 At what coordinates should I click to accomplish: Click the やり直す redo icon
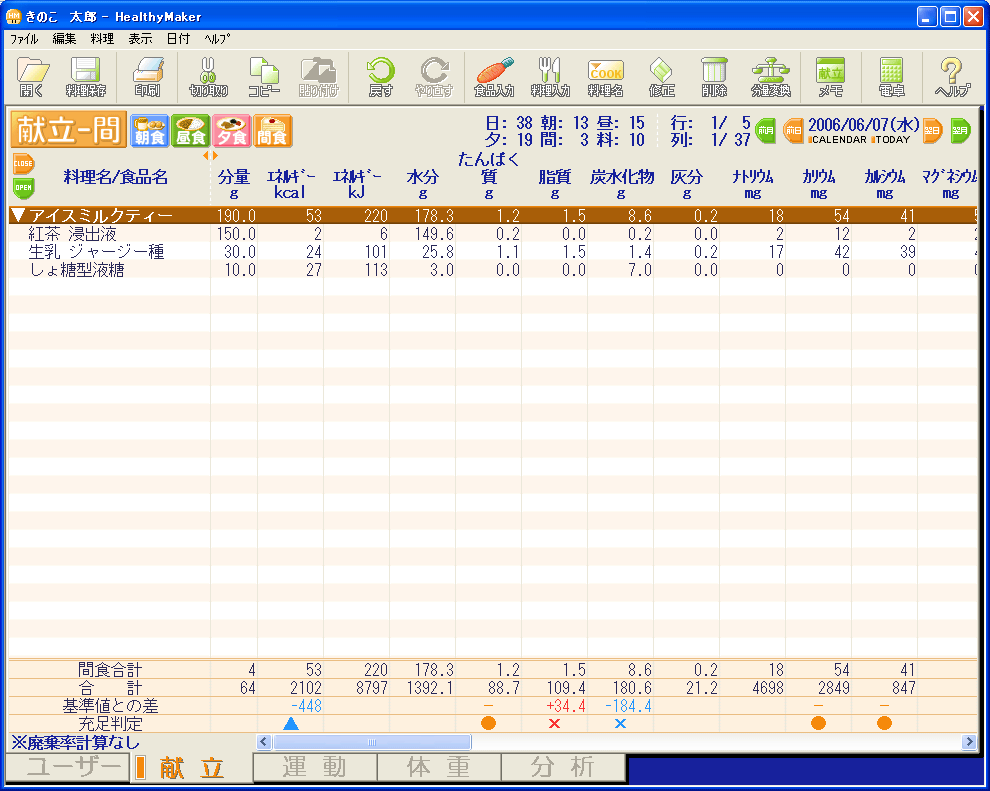pyautogui.click(x=434, y=77)
